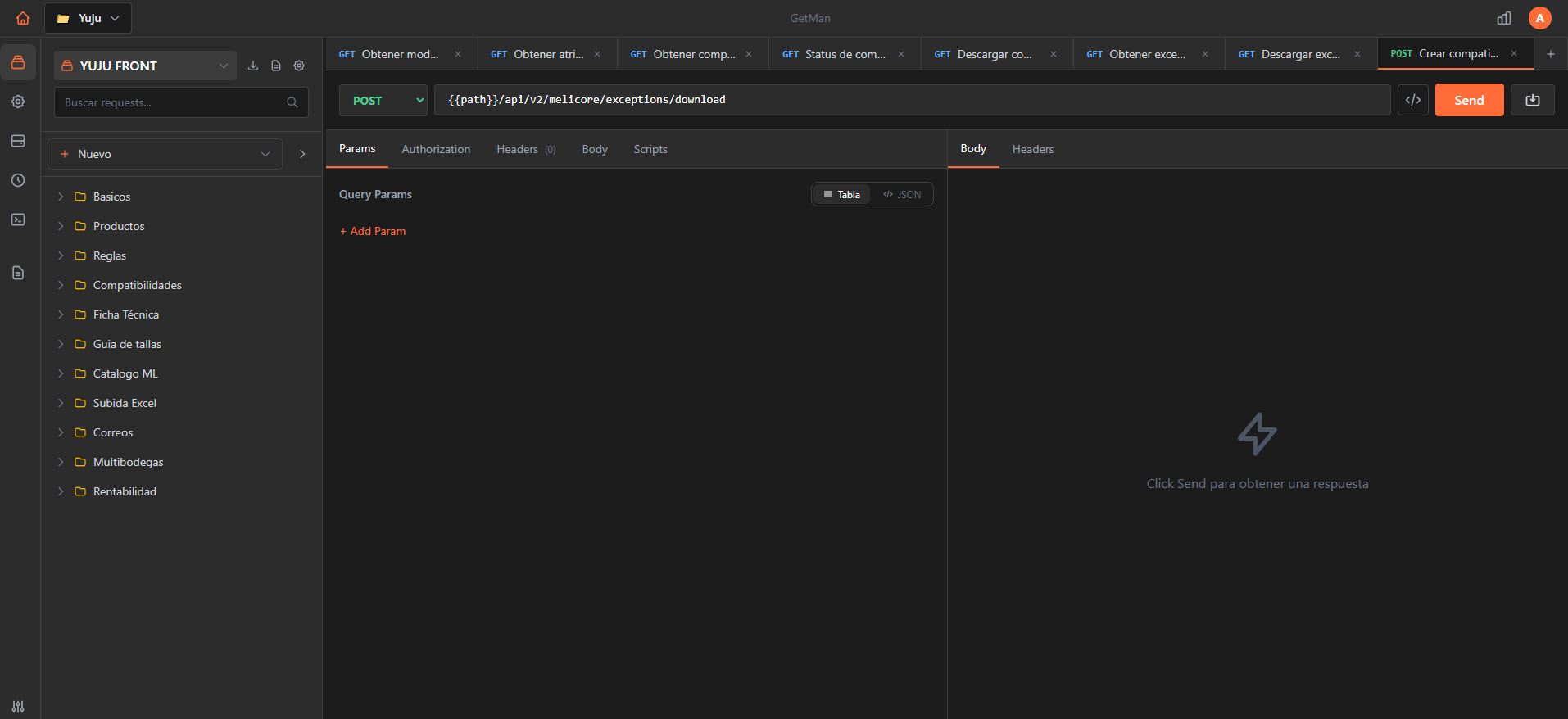The width and height of the screenshot is (1568, 719).
Task: Click the save request icon right of Send
Action: [1533, 100]
